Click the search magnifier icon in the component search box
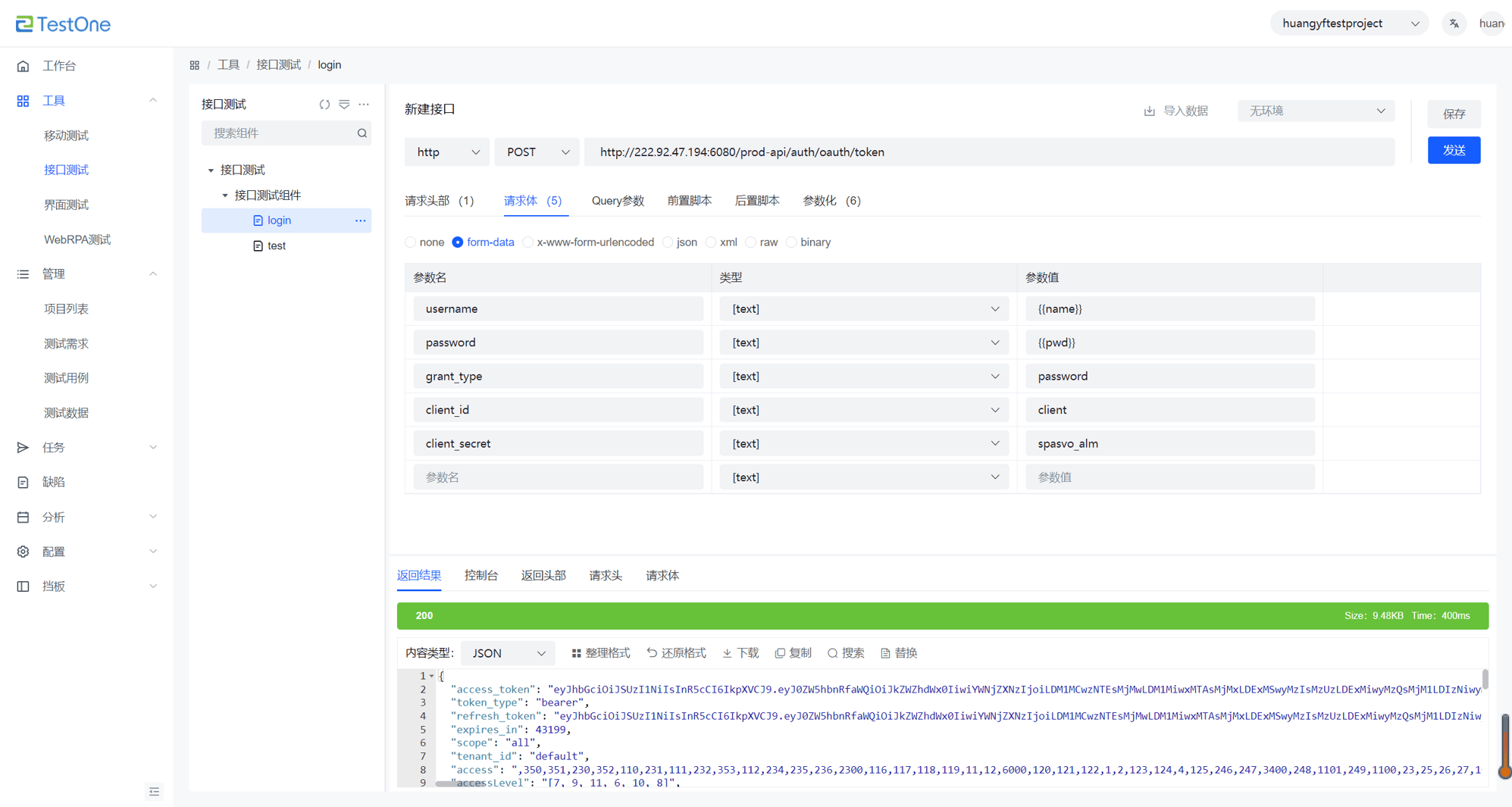The height and width of the screenshot is (807, 1512). (x=362, y=133)
